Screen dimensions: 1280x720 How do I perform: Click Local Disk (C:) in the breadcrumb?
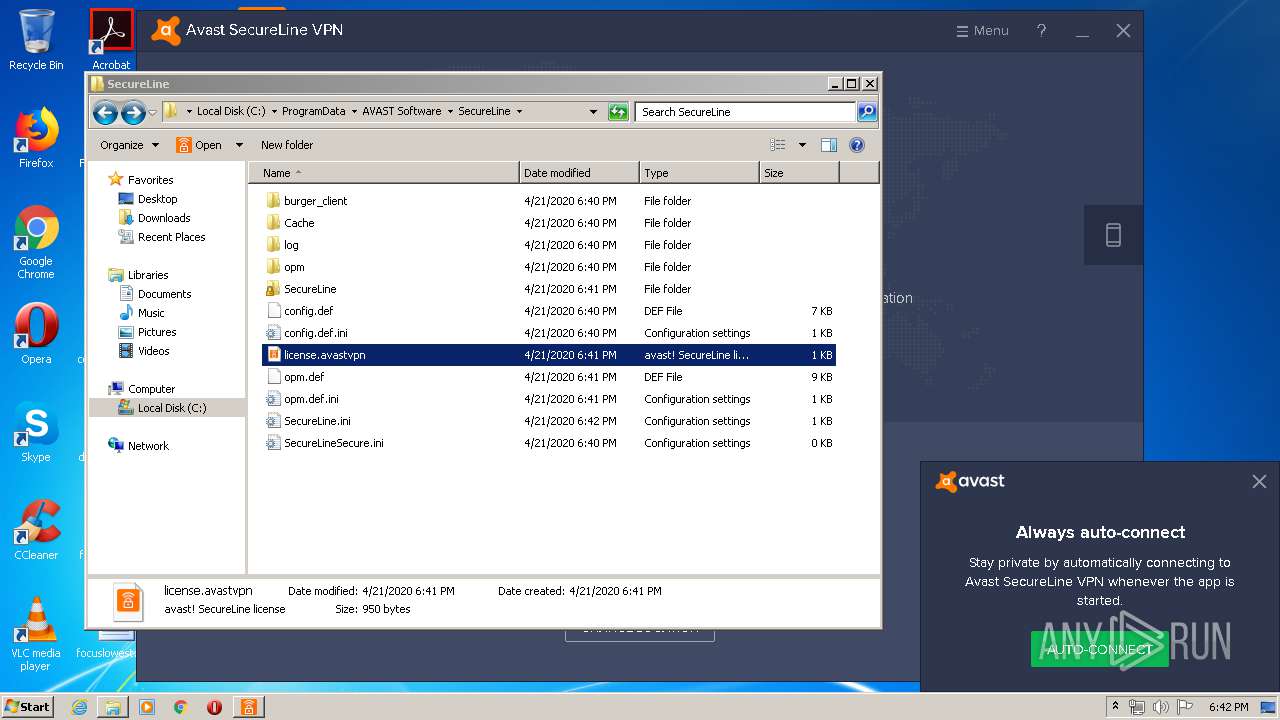(231, 111)
